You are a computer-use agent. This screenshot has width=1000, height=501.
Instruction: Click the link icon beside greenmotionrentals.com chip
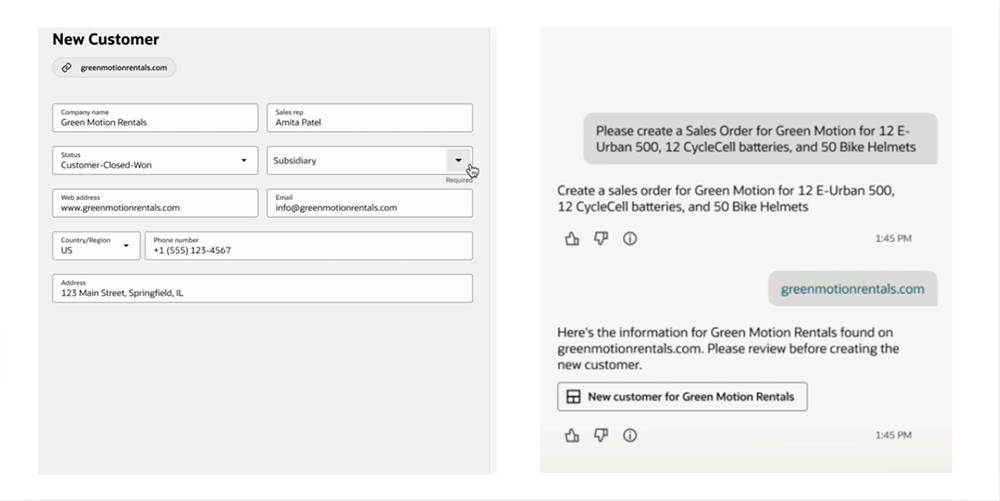(66, 68)
